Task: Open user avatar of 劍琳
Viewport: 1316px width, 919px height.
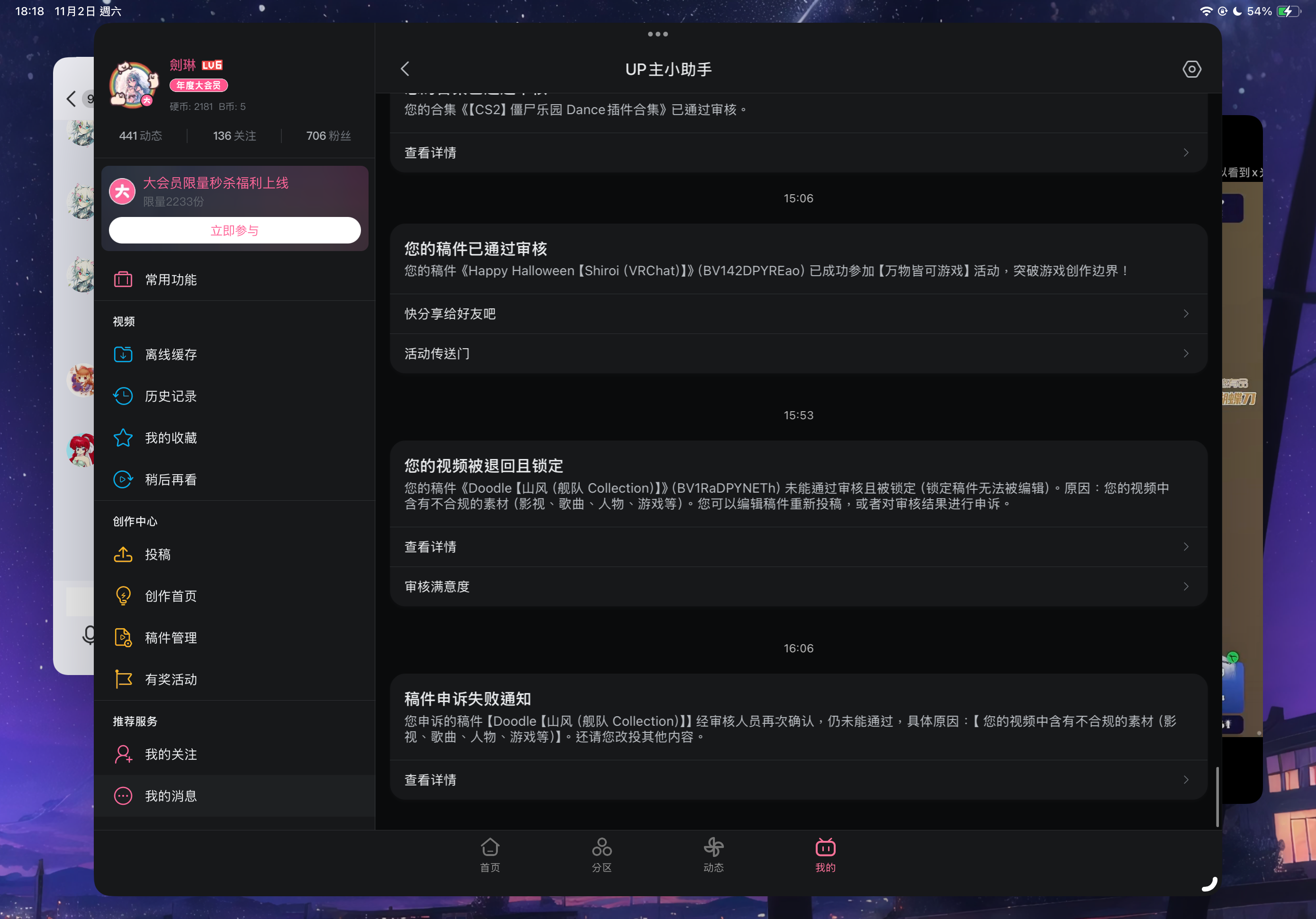Action: click(134, 84)
